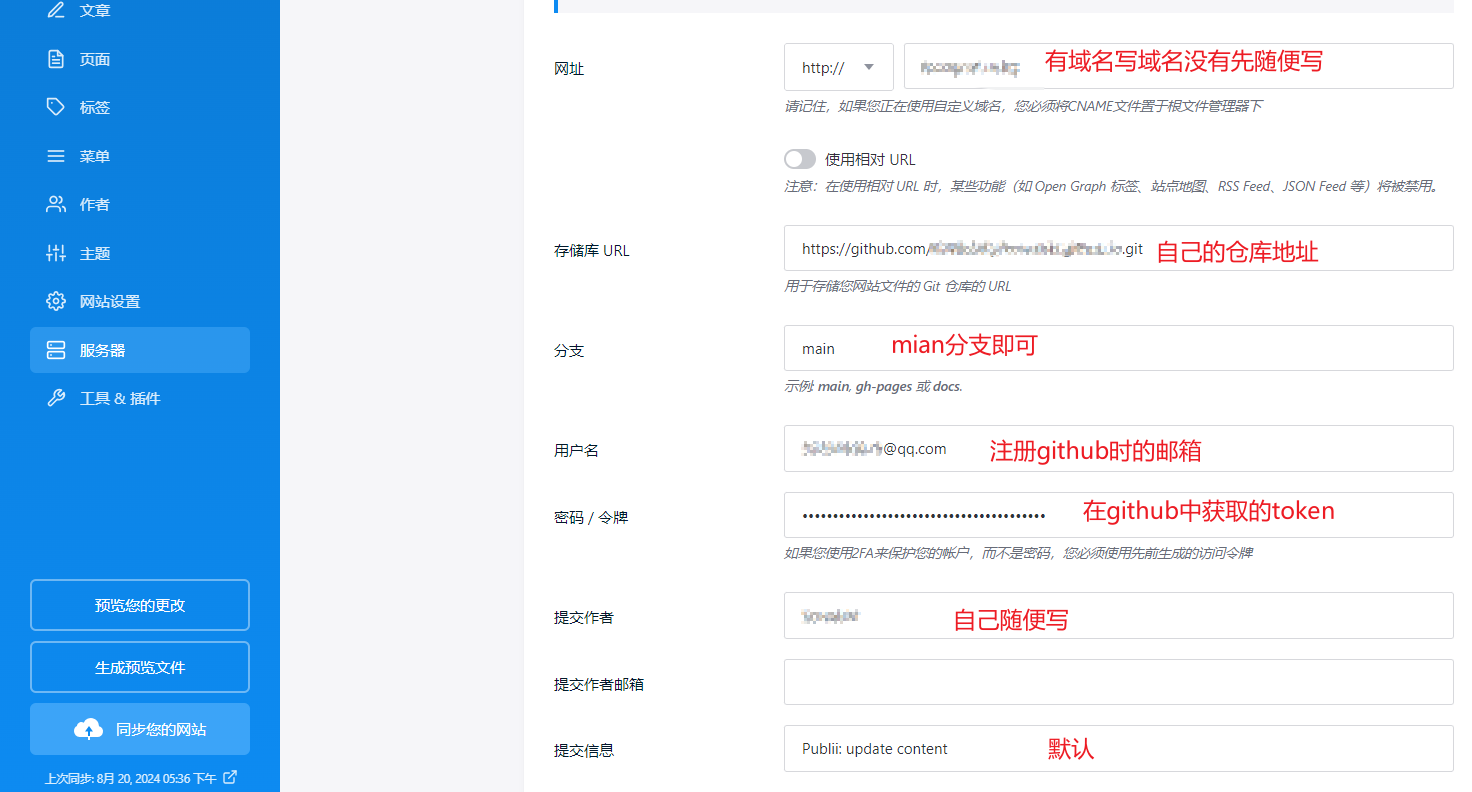Click the sliders icon next to 主题
This screenshot has height=792, width=1472.
(56, 253)
